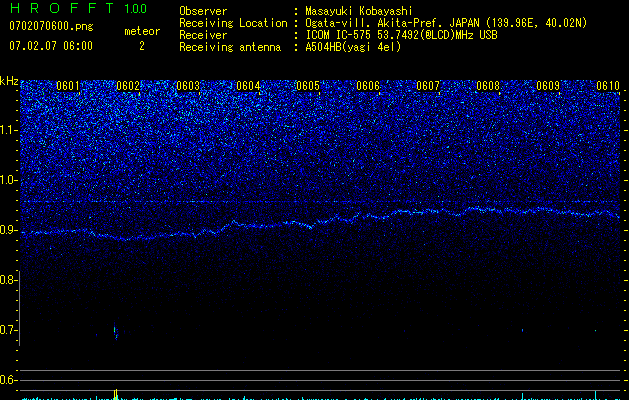Click the 1.1 kHz frequency label
The width and height of the screenshot is (629, 400).
[9, 130]
